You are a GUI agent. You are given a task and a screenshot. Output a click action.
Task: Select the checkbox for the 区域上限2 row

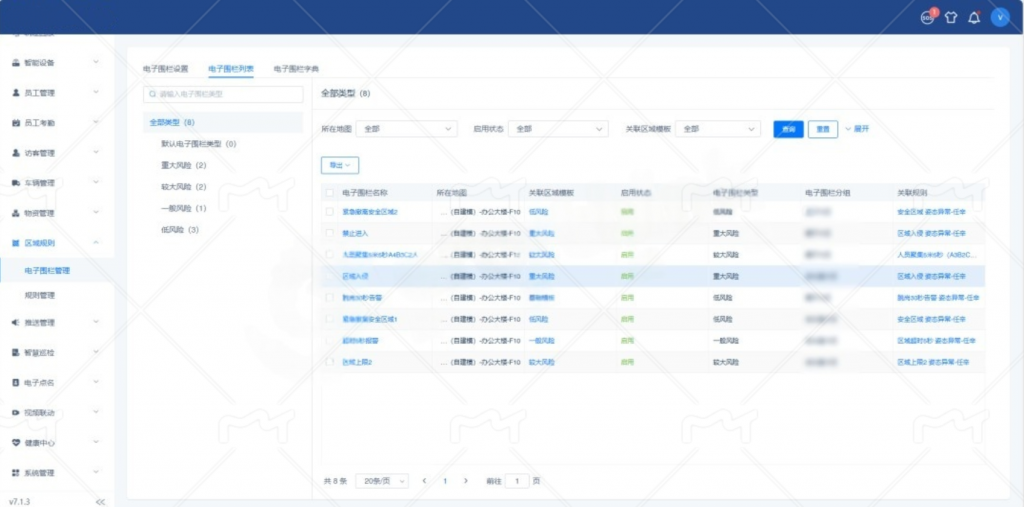coord(330,362)
